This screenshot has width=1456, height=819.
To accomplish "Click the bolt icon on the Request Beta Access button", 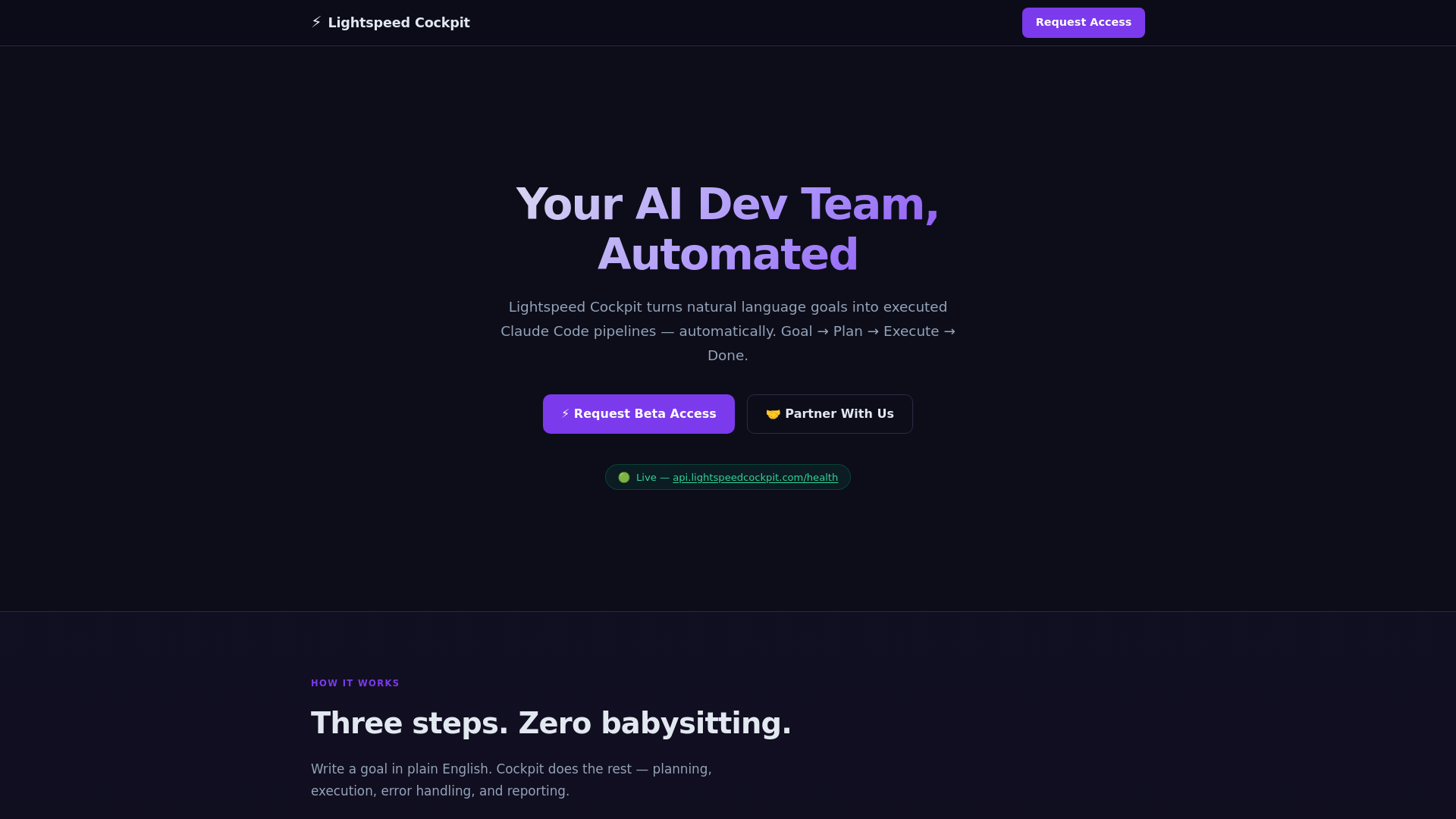I will 565,414.
